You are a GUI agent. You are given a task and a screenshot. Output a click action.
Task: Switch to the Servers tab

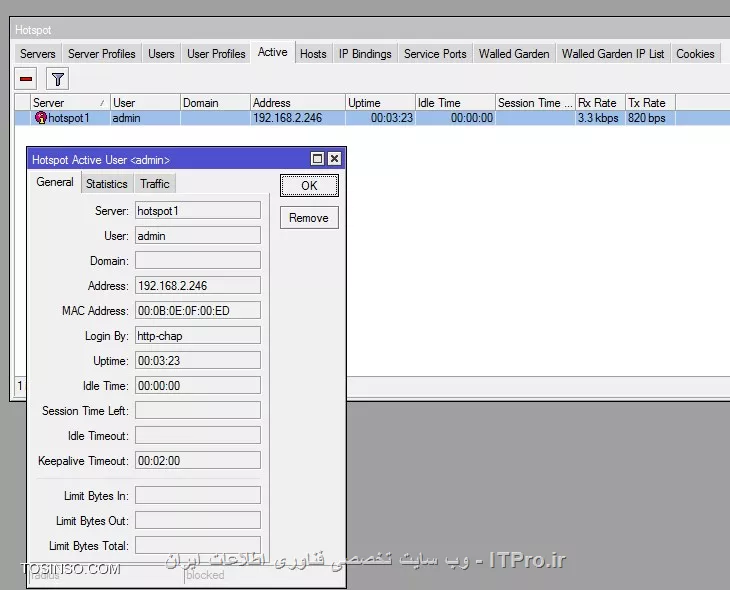38,54
